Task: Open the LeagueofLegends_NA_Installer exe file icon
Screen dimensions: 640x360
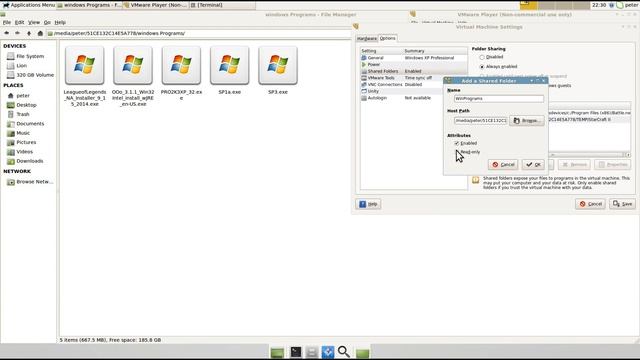Action: [84, 65]
